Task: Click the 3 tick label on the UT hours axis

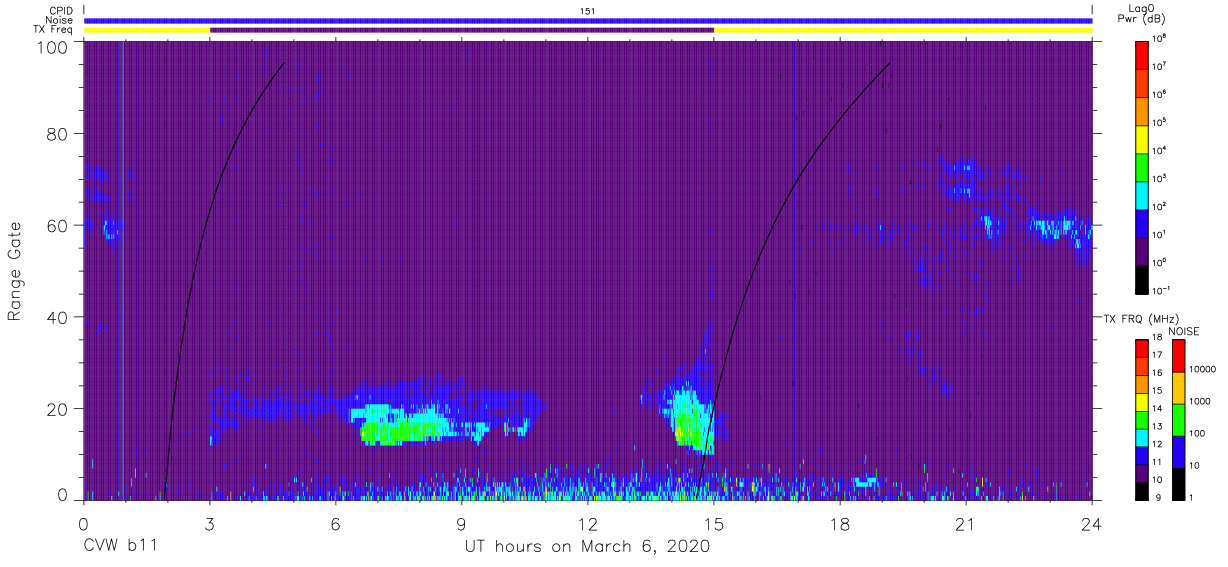Action: 210,523
